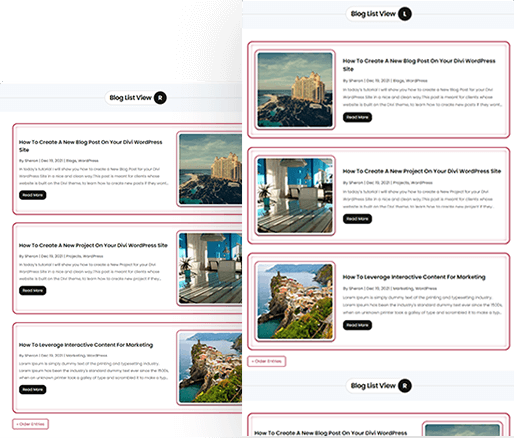Click Read More under left page's Interactive Content card
The image size is (514, 438).
point(33,389)
